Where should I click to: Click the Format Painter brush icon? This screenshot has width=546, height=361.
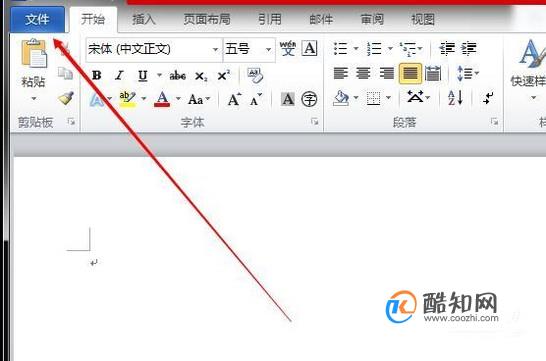coord(66,99)
